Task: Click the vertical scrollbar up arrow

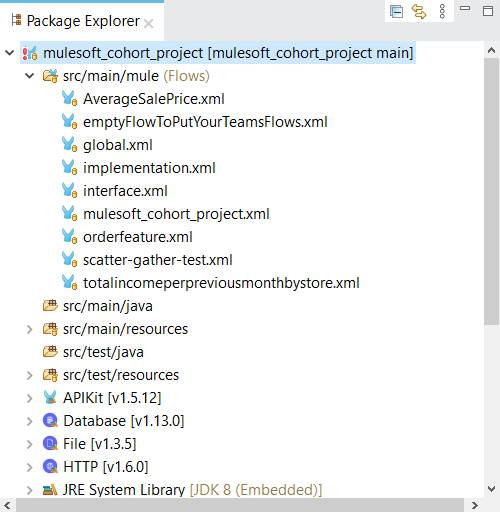Action: (x=491, y=50)
